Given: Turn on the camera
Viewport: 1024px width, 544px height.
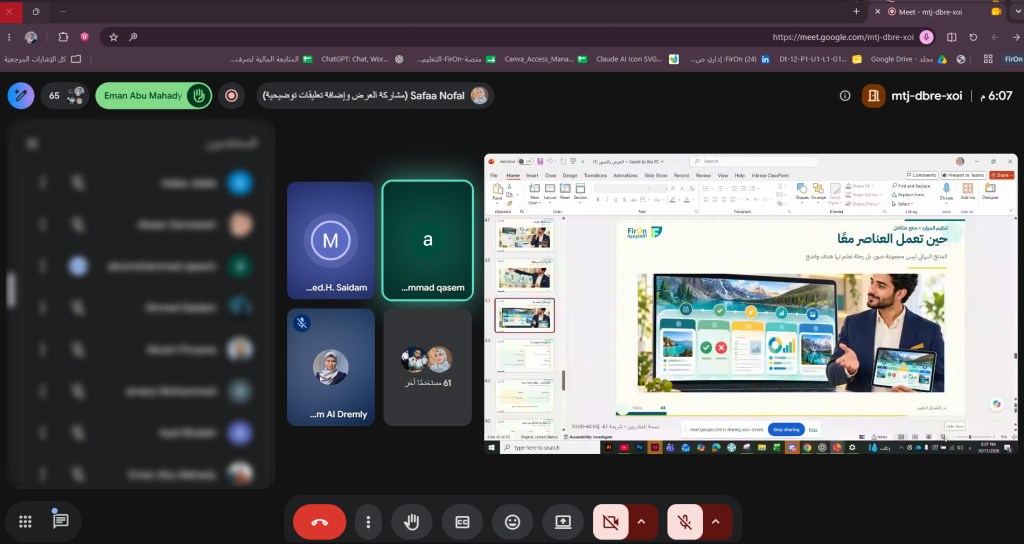Looking at the screenshot, I should [x=611, y=522].
